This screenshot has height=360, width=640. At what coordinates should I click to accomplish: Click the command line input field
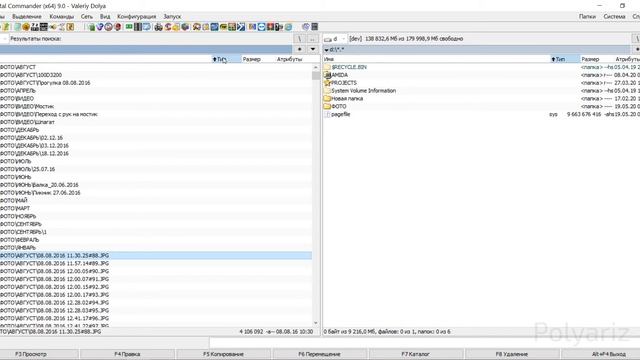pyautogui.click(x=424, y=342)
